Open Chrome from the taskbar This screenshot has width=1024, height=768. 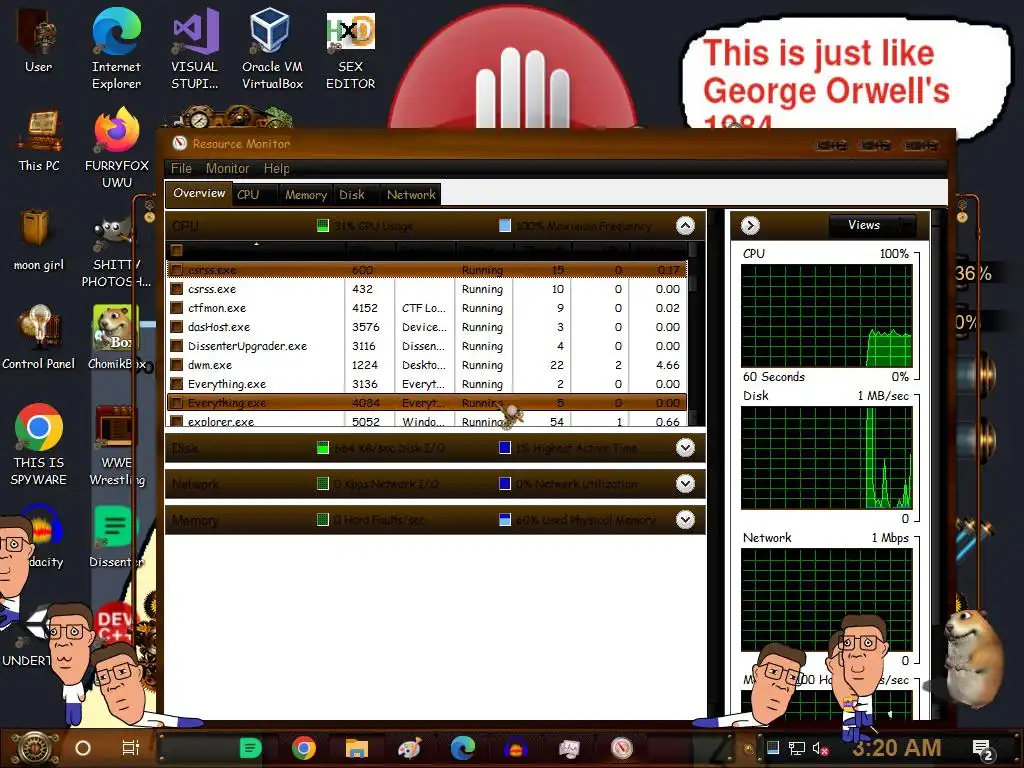point(304,748)
